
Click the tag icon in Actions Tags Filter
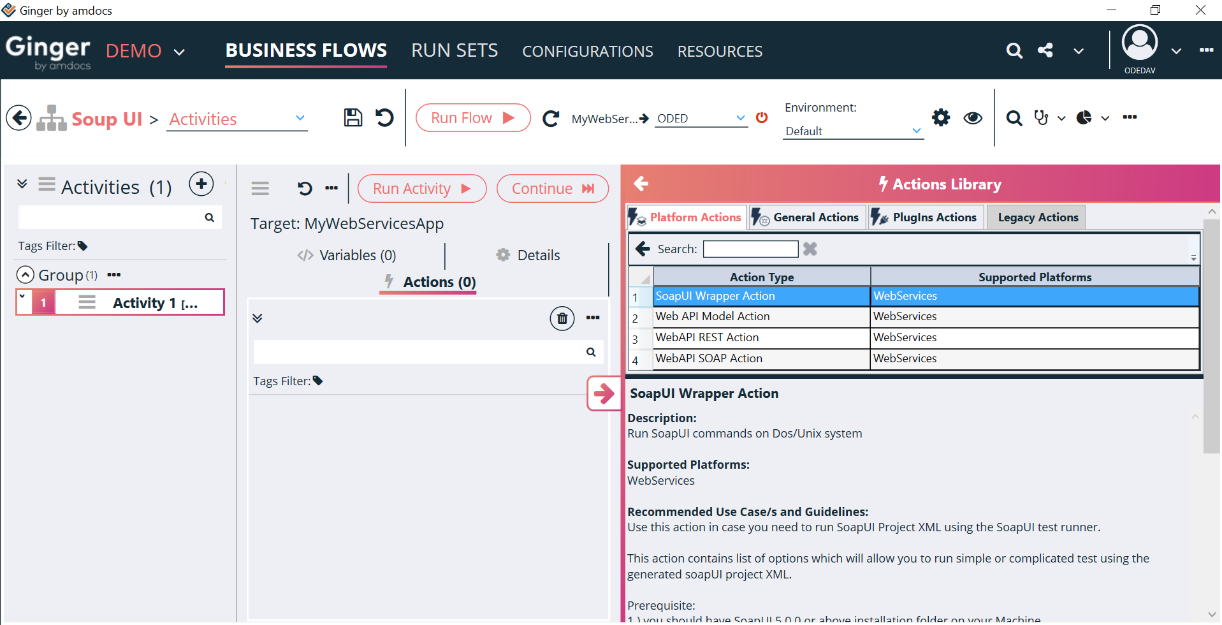(x=318, y=381)
